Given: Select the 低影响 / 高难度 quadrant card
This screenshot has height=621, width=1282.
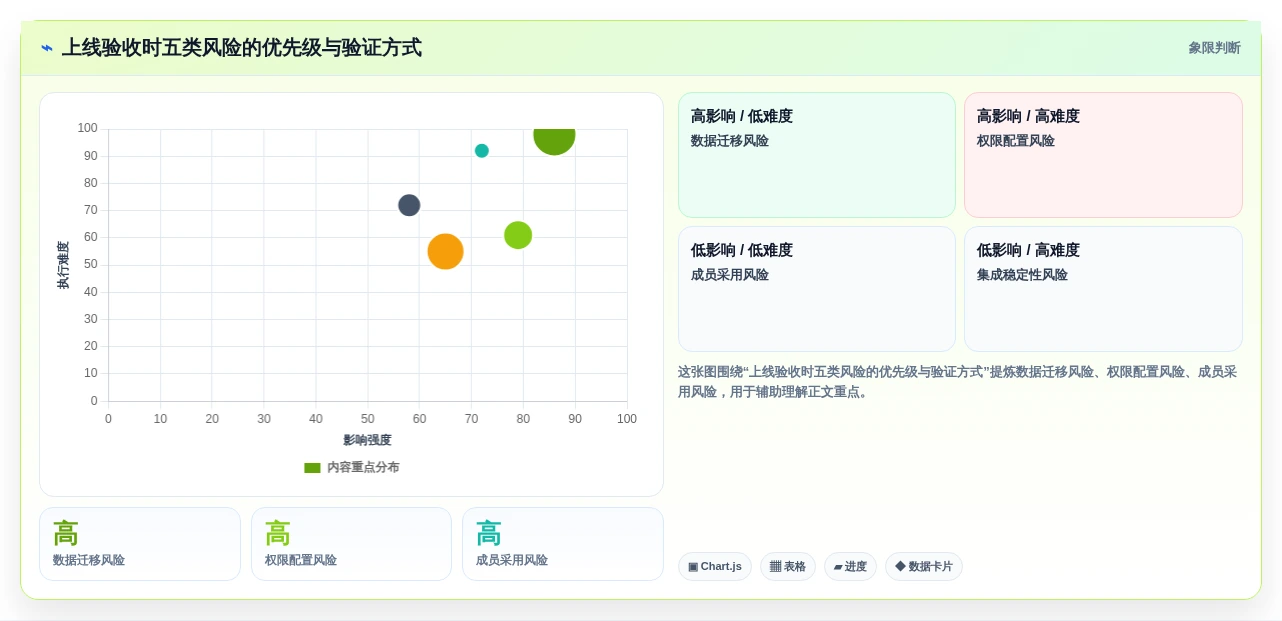Looking at the screenshot, I should coord(1103,289).
